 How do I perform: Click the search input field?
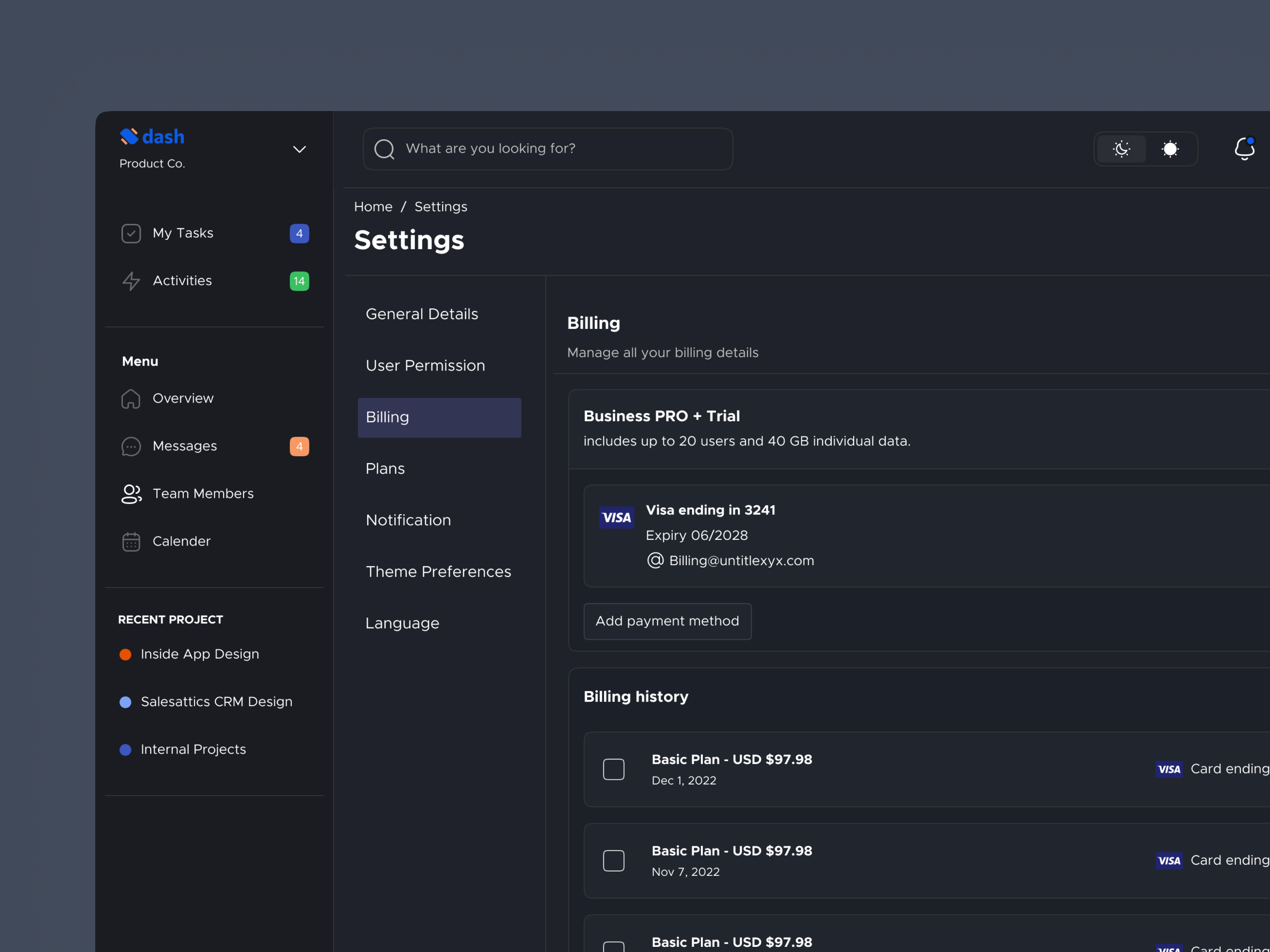[547, 149]
